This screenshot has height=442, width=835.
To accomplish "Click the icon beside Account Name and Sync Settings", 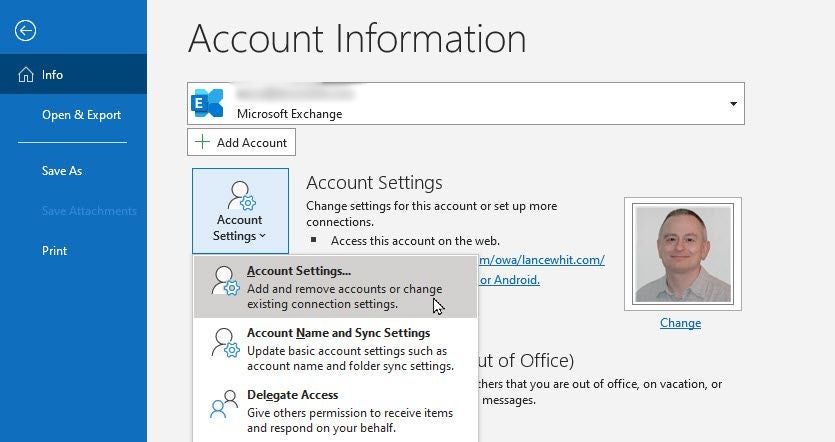I will [x=225, y=342].
